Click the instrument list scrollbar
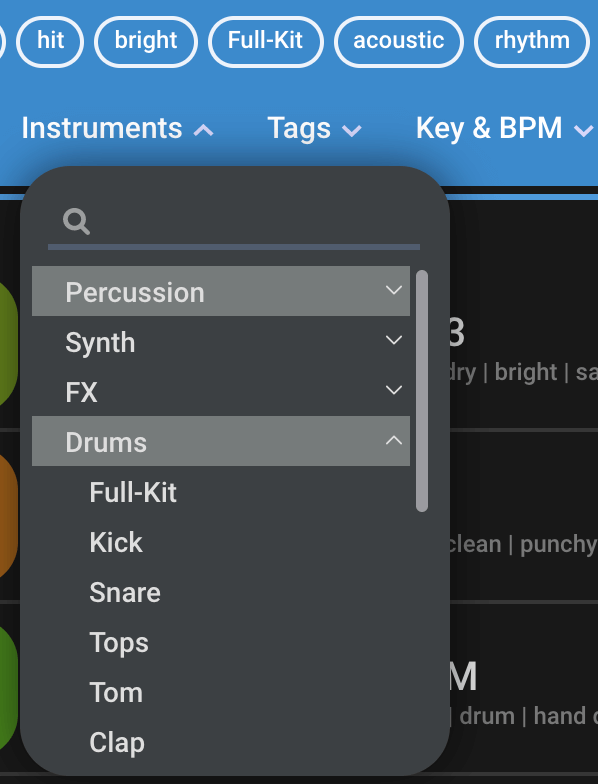The height and width of the screenshot is (784, 598). 422,391
